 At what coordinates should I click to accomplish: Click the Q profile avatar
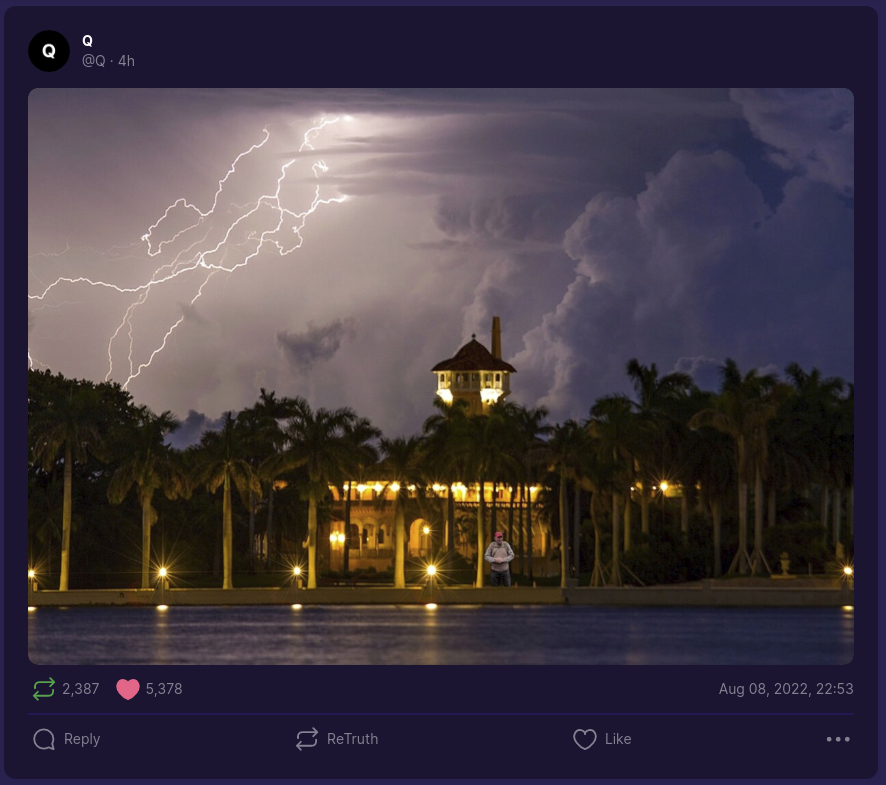(x=49, y=51)
